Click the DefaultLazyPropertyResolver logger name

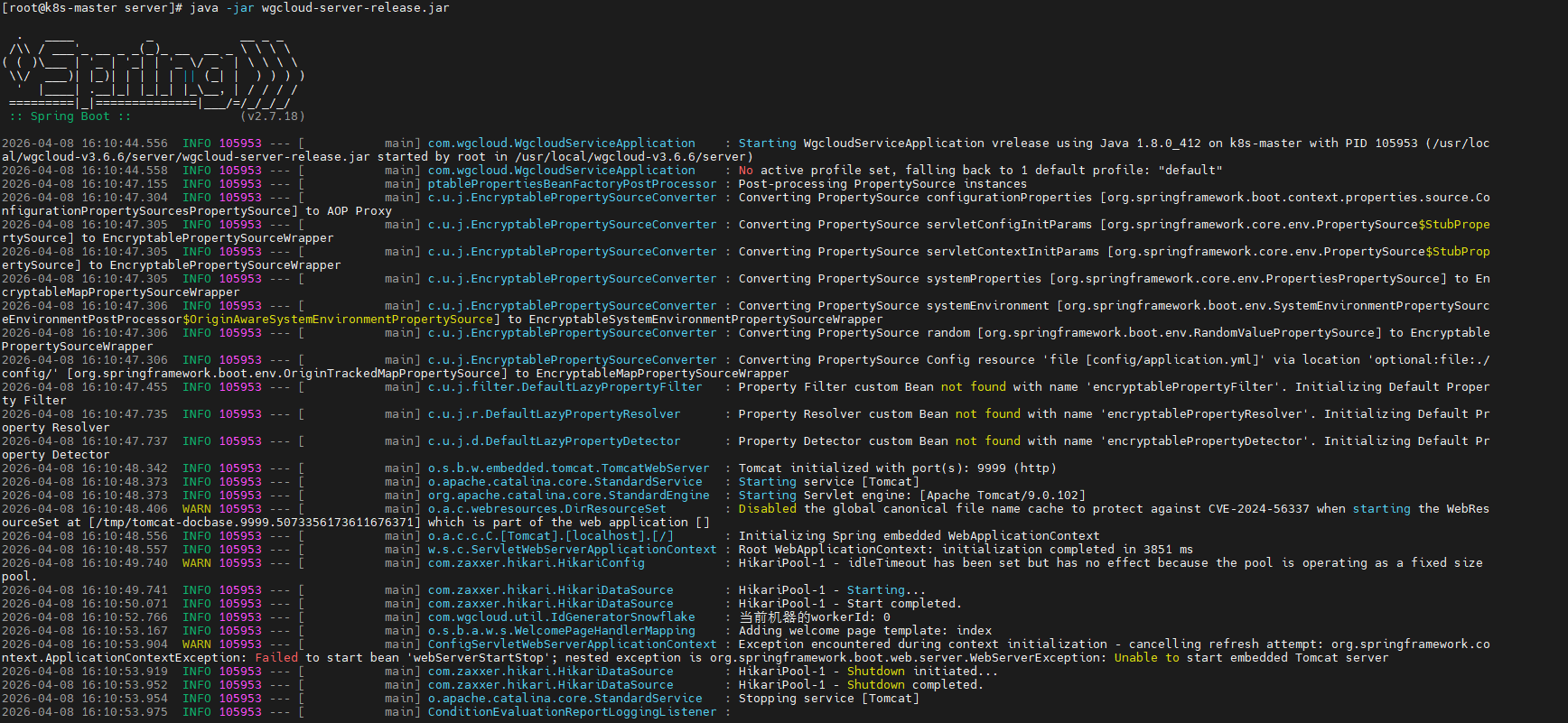[x=554, y=414]
